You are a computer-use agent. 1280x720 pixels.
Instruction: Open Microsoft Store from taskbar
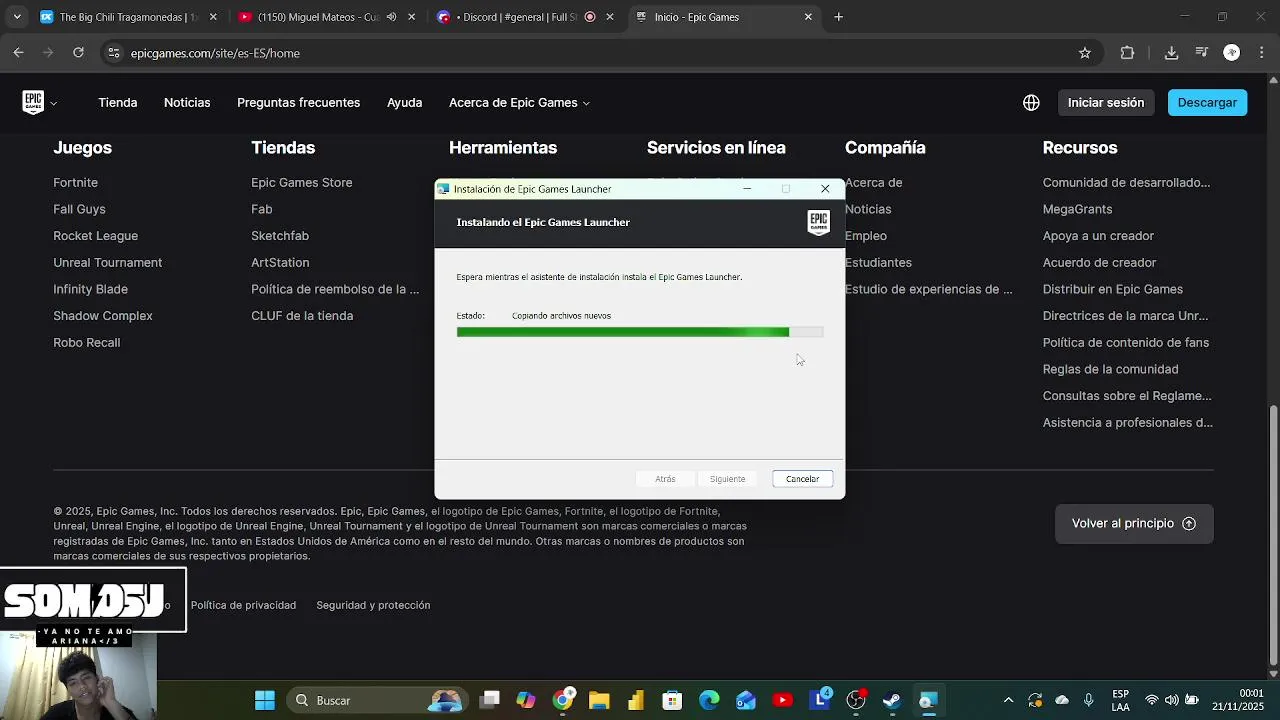672,700
